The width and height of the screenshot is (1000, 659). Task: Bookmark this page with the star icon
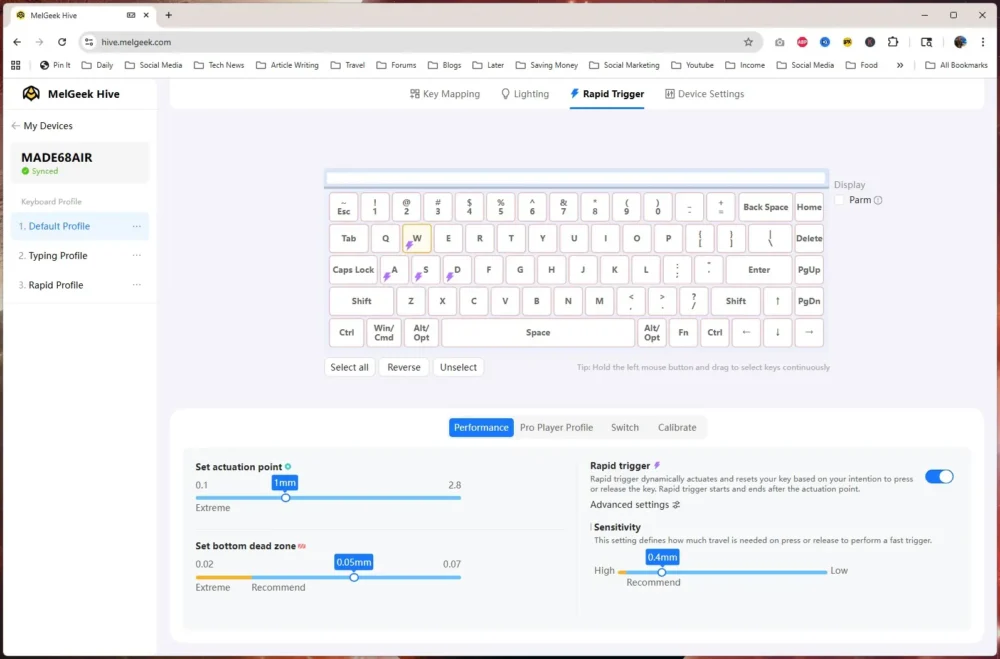[748, 42]
